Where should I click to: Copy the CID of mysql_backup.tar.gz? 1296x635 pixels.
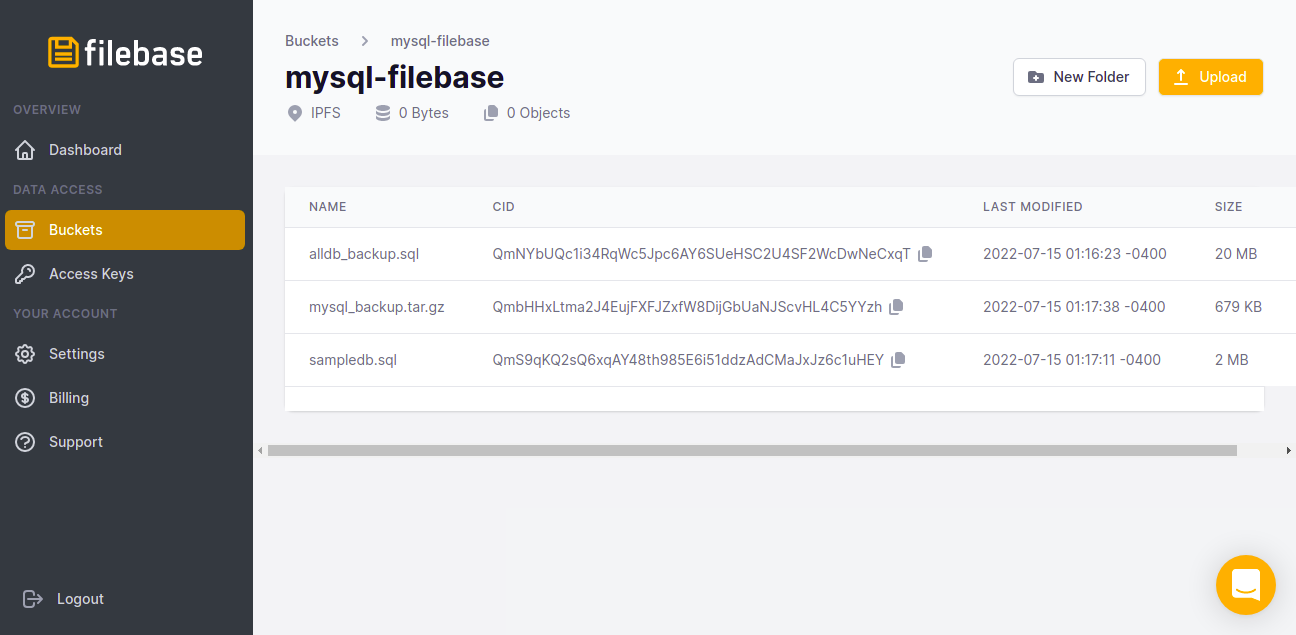click(896, 307)
